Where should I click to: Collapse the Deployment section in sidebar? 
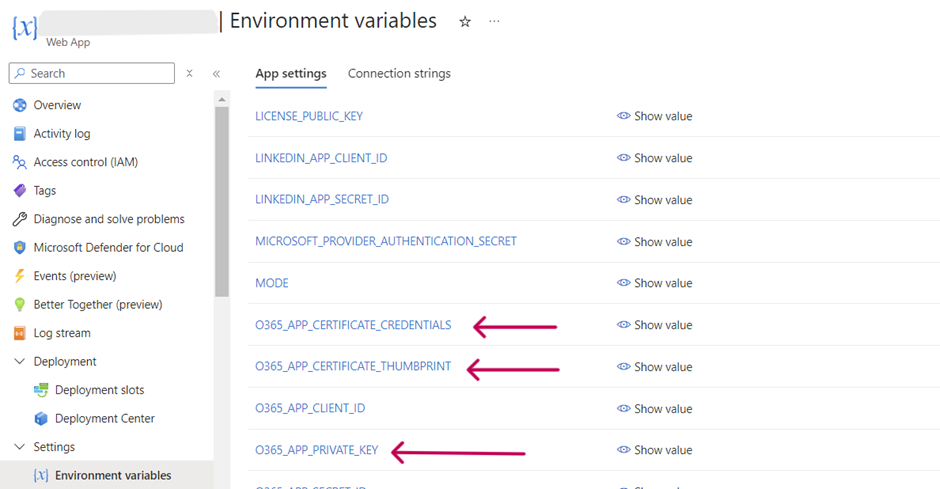19,362
